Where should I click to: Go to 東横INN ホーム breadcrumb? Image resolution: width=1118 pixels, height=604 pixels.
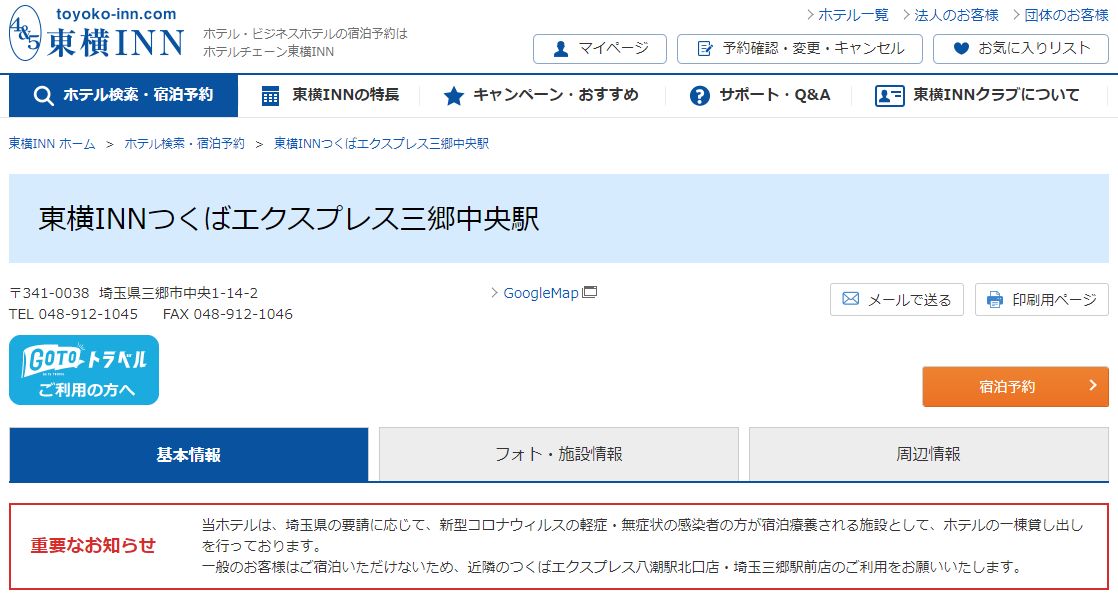pos(52,144)
